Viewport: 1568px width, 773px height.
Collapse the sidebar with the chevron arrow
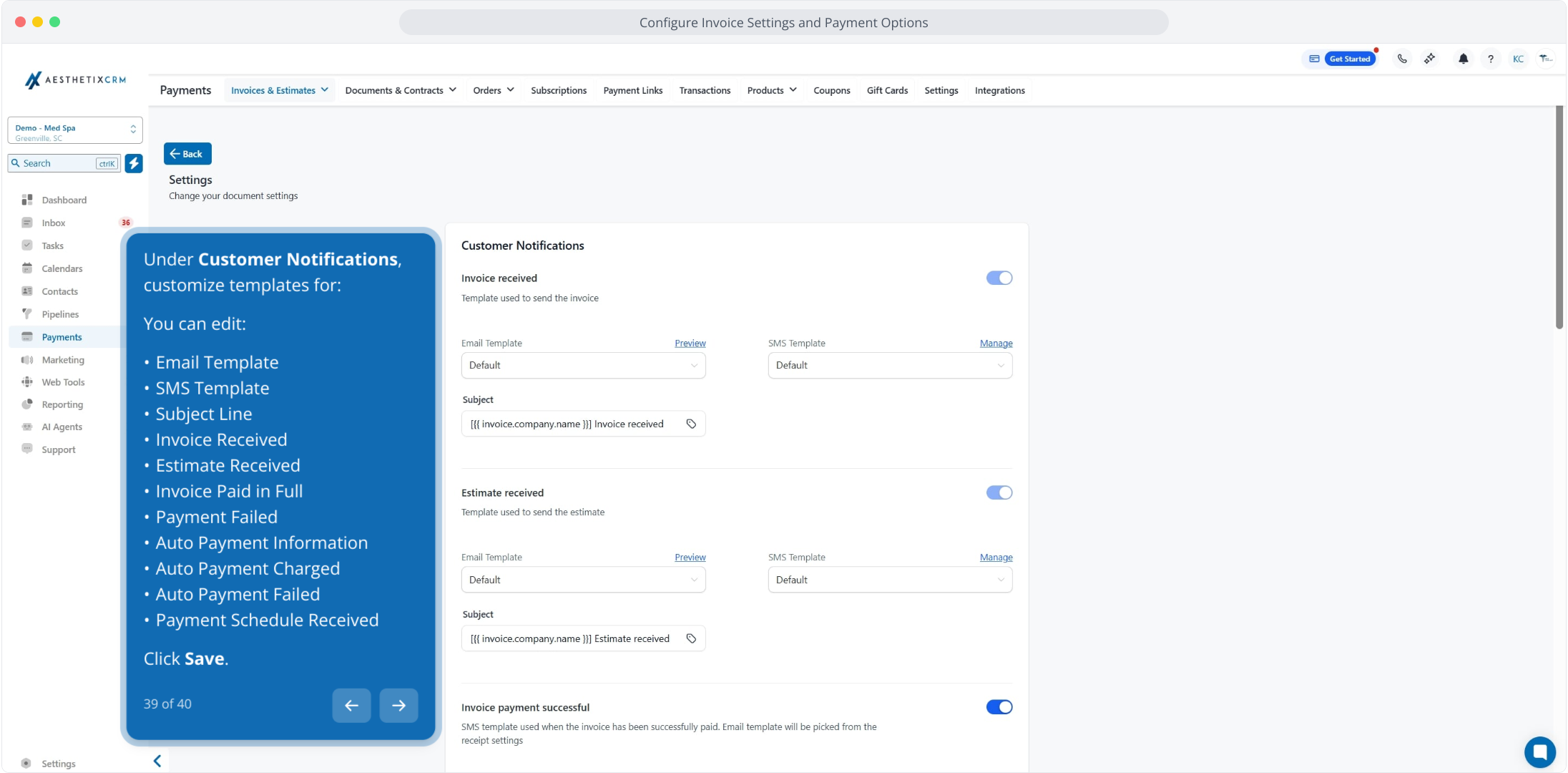(157, 761)
